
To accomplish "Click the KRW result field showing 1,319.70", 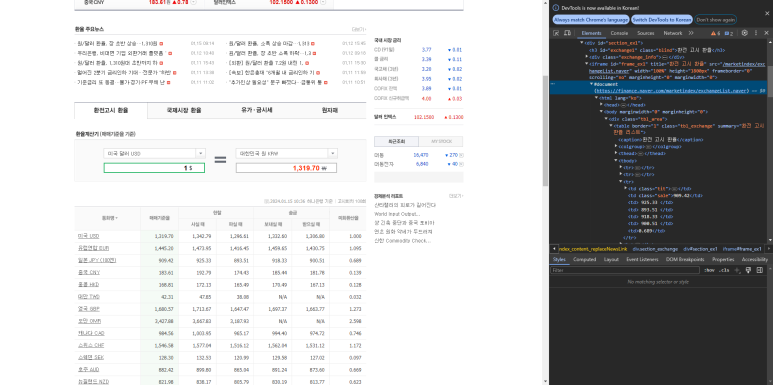I will click(x=286, y=168).
